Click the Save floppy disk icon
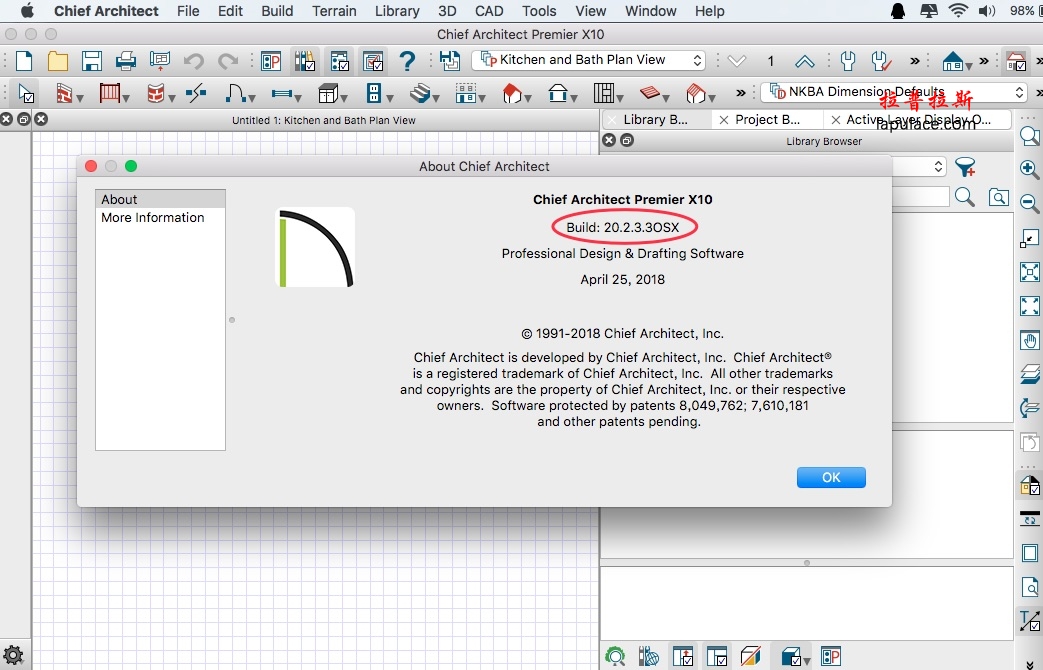The image size is (1043, 670). (91, 61)
